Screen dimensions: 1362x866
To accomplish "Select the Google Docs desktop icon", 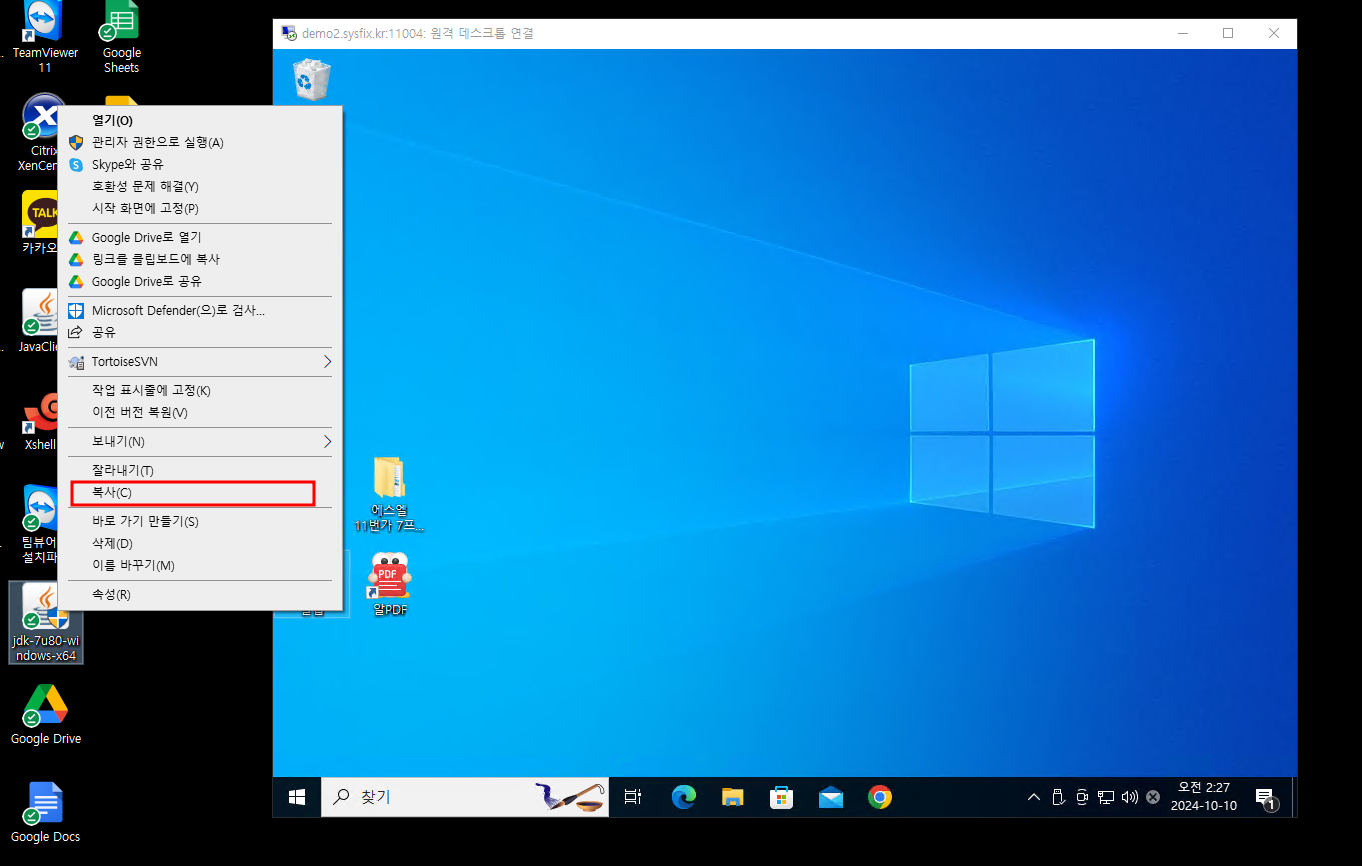I will coord(45,812).
